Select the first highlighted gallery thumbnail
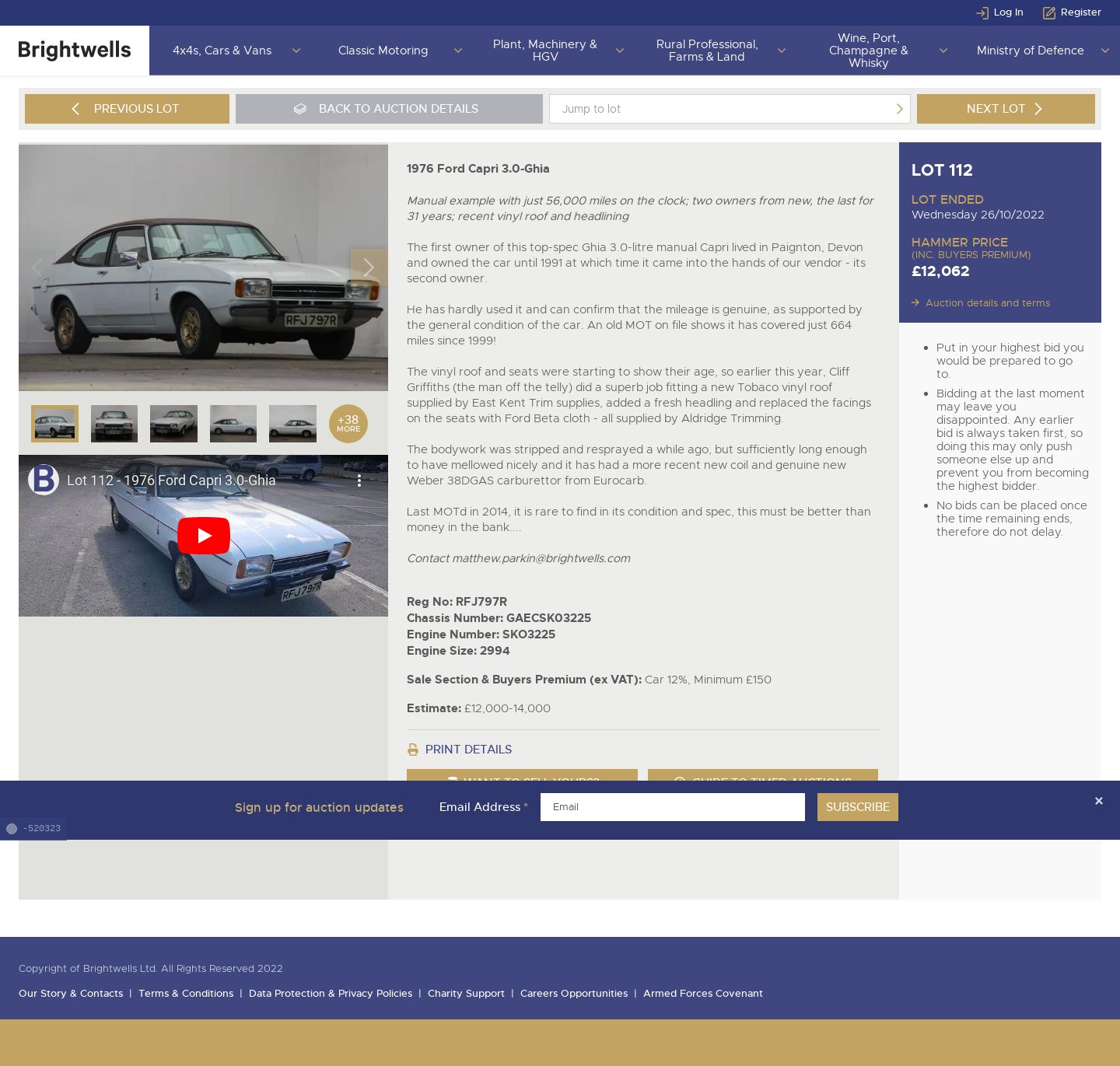 click(x=54, y=424)
